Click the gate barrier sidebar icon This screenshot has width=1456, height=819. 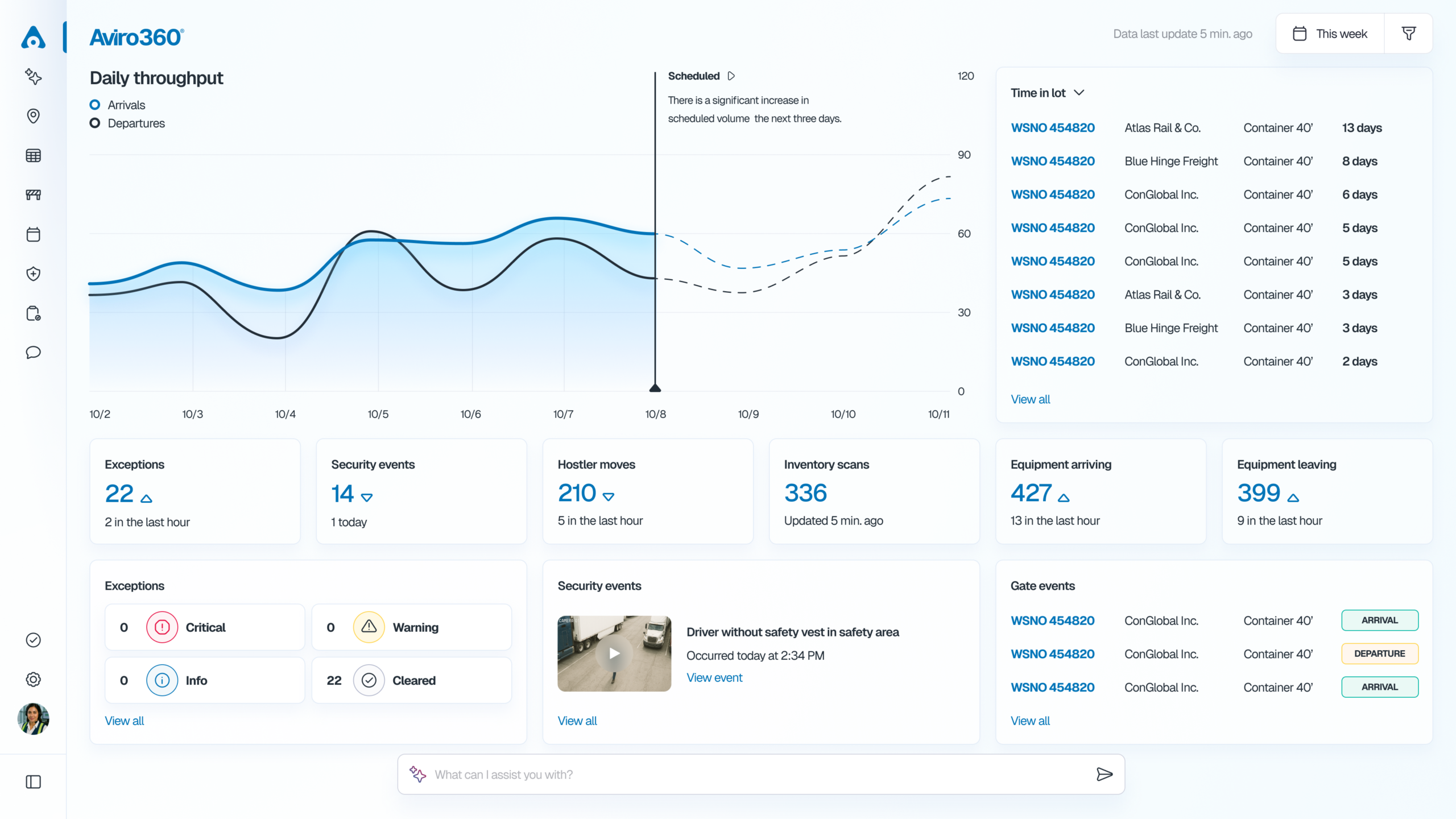point(34,195)
